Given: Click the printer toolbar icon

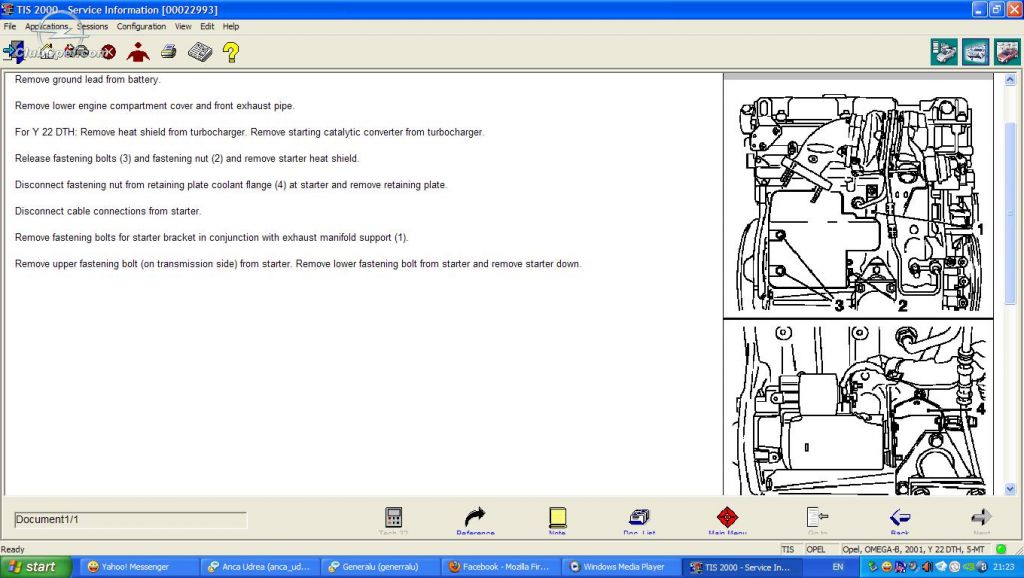Looking at the screenshot, I should [x=168, y=51].
